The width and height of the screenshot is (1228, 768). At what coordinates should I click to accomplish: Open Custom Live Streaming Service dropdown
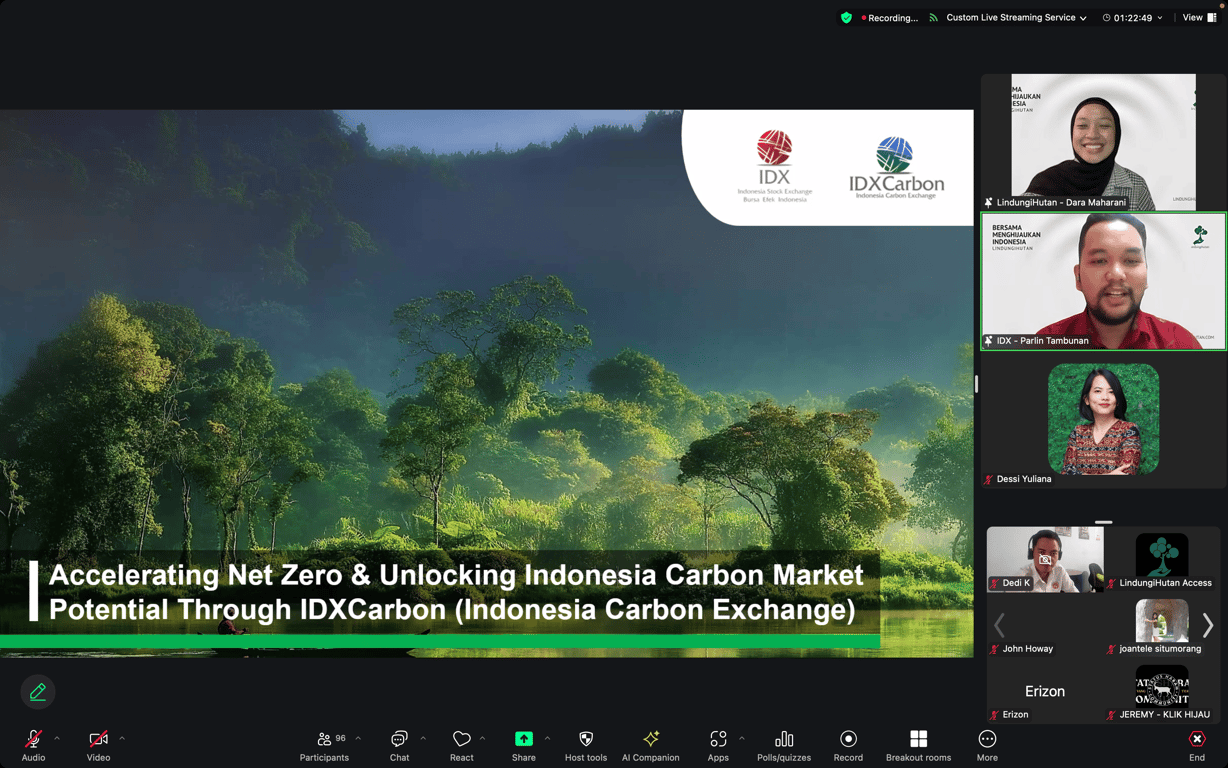tap(1016, 18)
